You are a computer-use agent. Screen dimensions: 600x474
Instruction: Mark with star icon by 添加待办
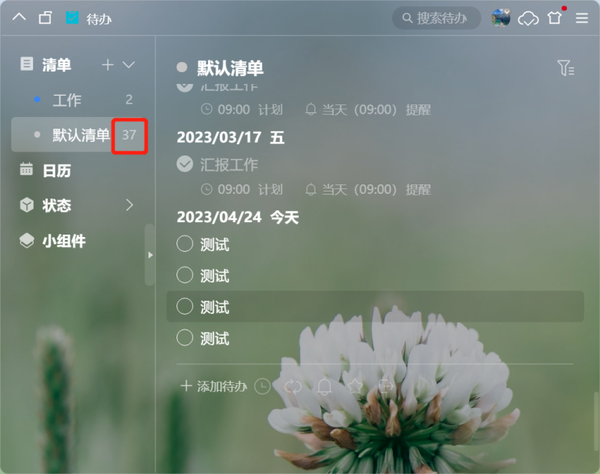pos(355,386)
